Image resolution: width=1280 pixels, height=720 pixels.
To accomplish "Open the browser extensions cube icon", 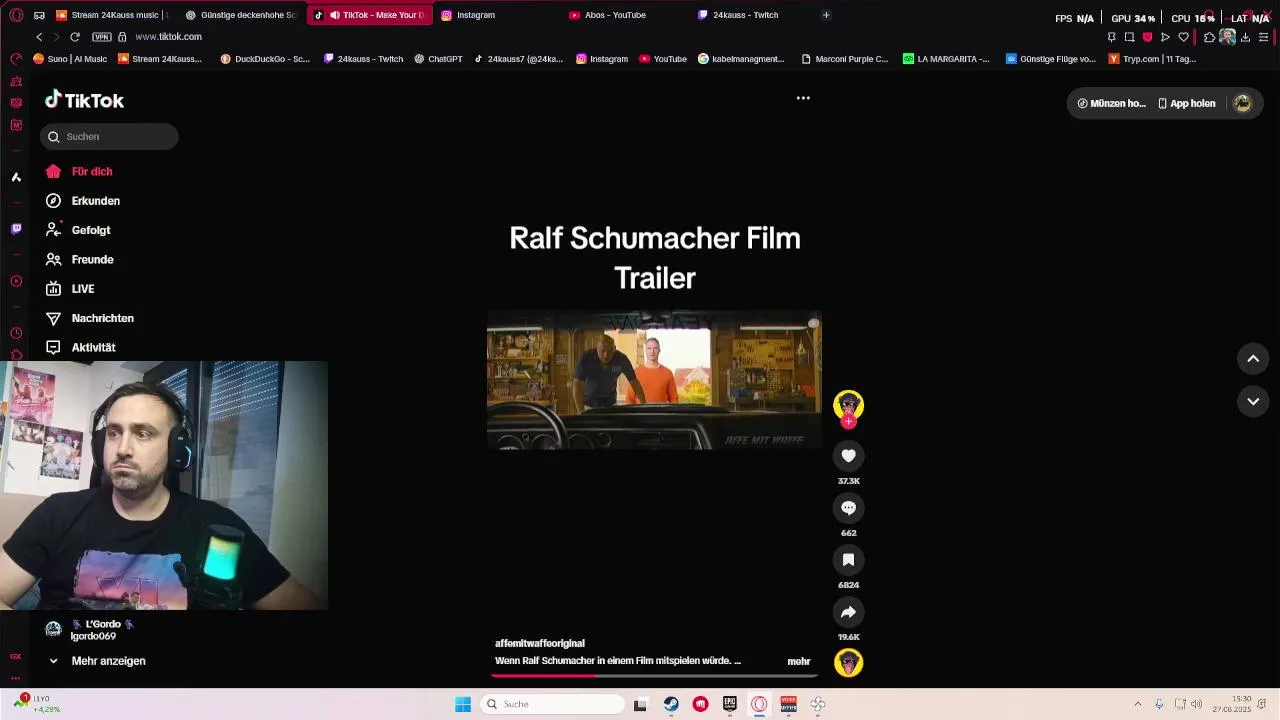I will [x=1209, y=37].
